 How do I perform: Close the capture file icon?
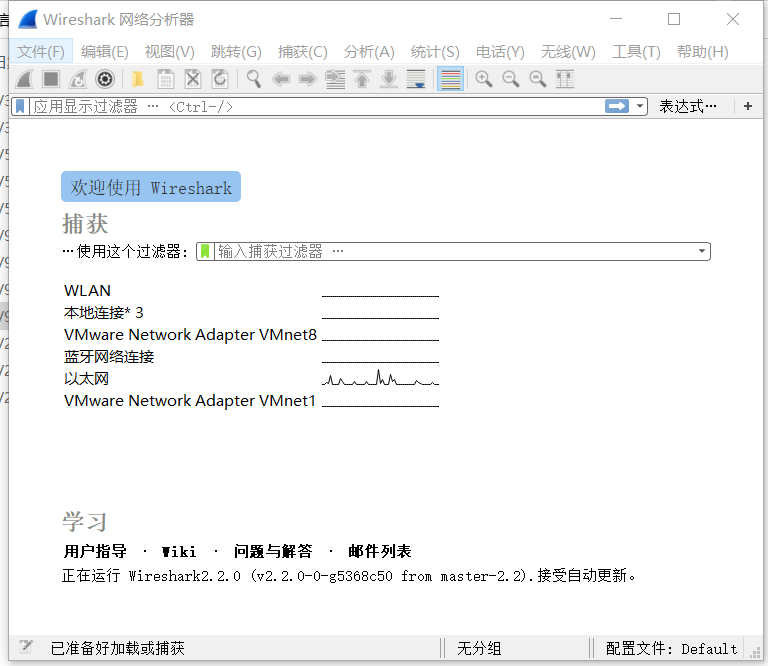tap(193, 79)
